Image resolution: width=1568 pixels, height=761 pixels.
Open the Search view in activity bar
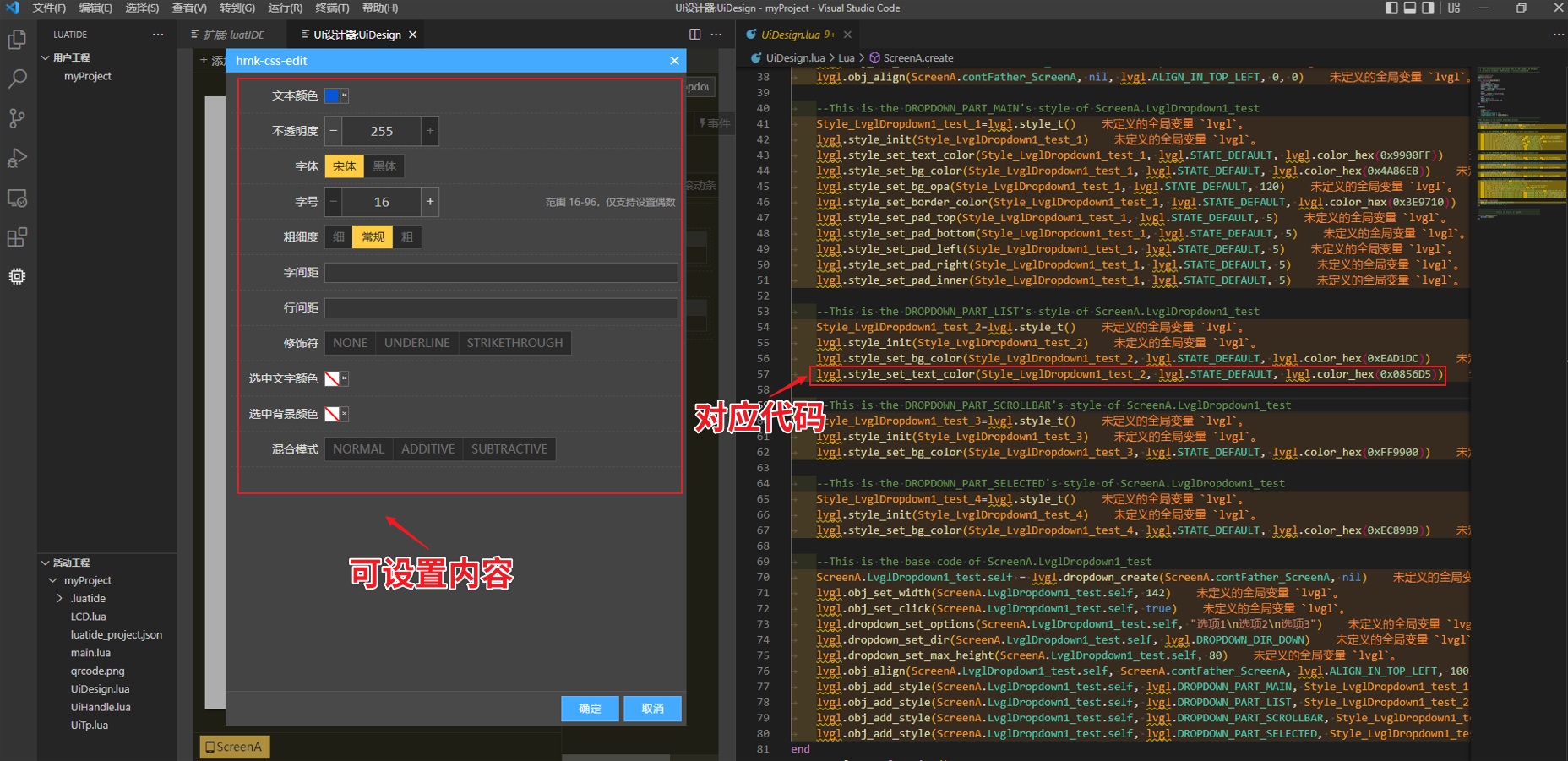click(x=17, y=79)
